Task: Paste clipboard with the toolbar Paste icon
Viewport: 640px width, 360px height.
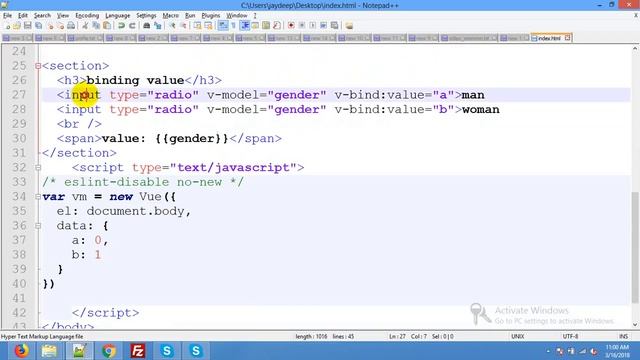Action: click(x=107, y=26)
